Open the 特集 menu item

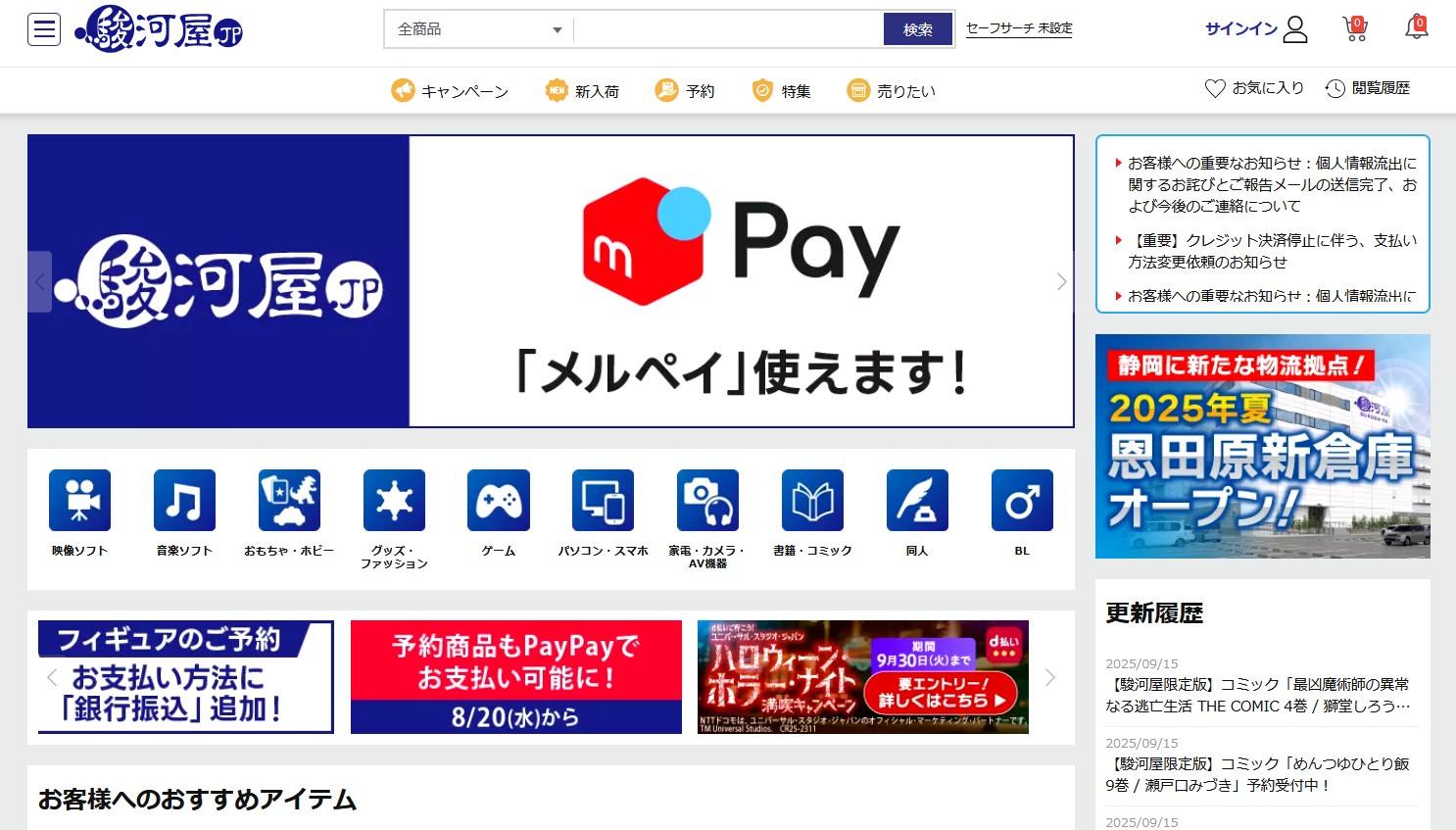(x=781, y=91)
